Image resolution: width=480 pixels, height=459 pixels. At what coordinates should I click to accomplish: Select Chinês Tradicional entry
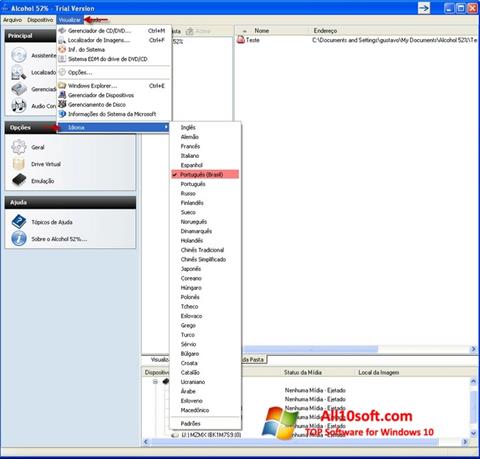pos(202,250)
